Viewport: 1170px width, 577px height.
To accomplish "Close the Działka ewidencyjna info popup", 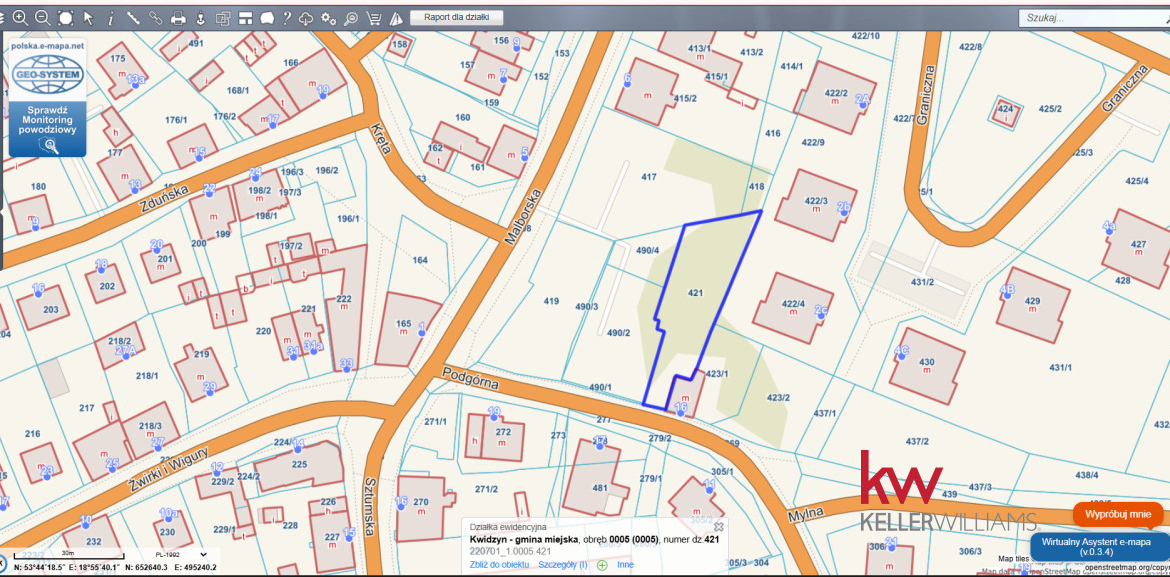I will click(718, 526).
